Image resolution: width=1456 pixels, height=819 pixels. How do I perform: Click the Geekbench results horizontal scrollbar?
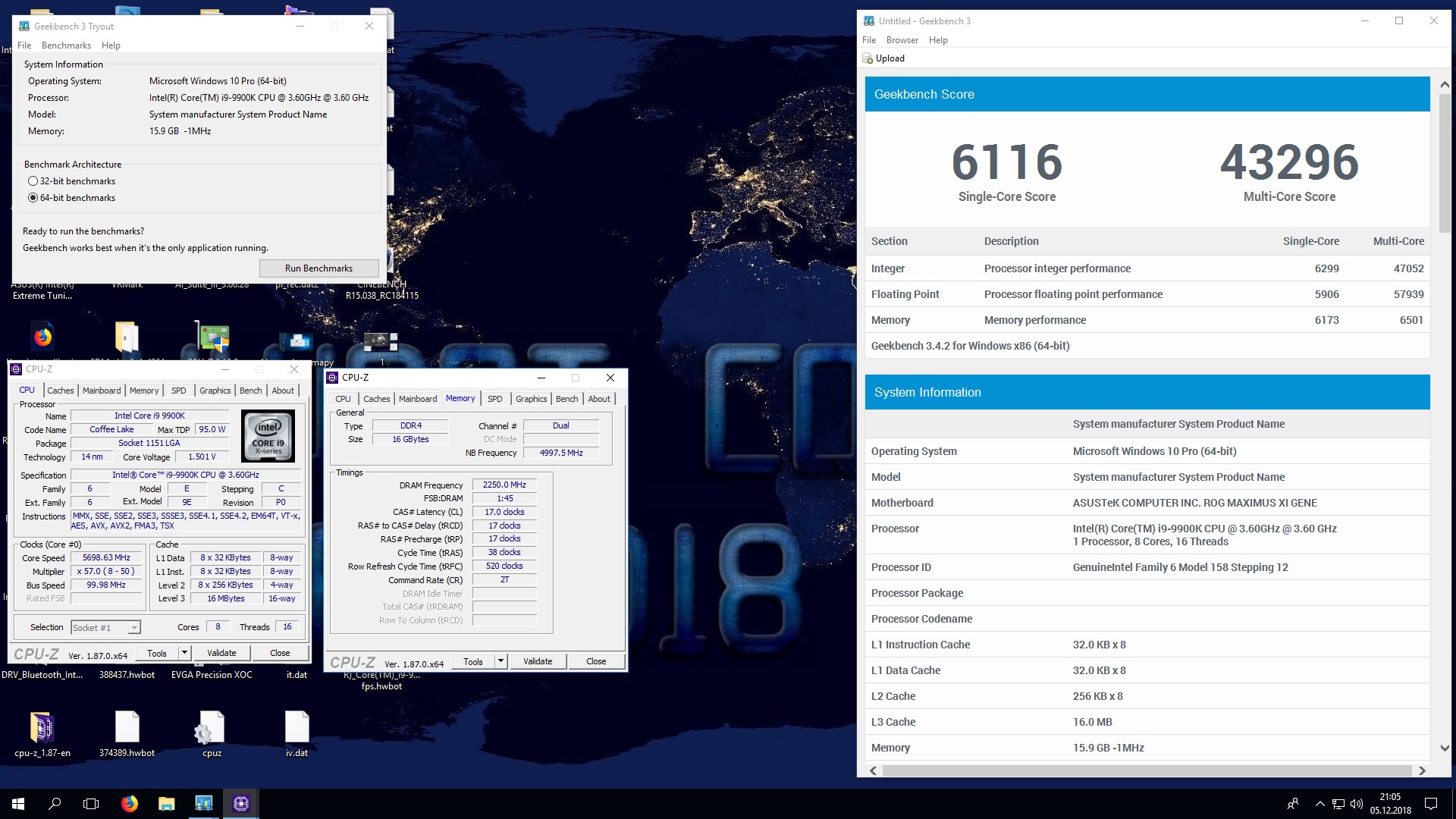(x=1147, y=770)
